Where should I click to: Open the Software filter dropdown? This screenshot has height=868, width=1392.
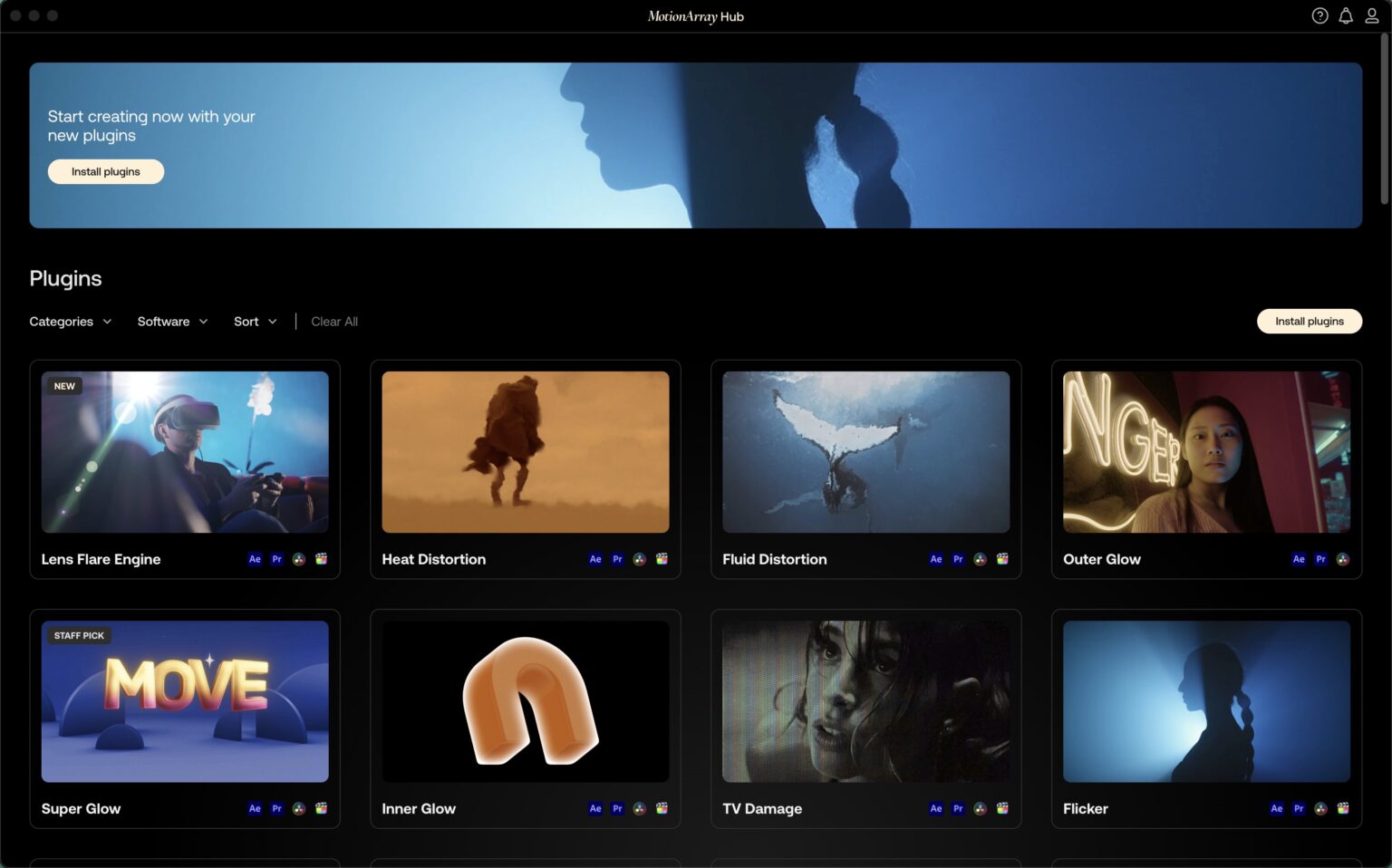click(x=172, y=322)
